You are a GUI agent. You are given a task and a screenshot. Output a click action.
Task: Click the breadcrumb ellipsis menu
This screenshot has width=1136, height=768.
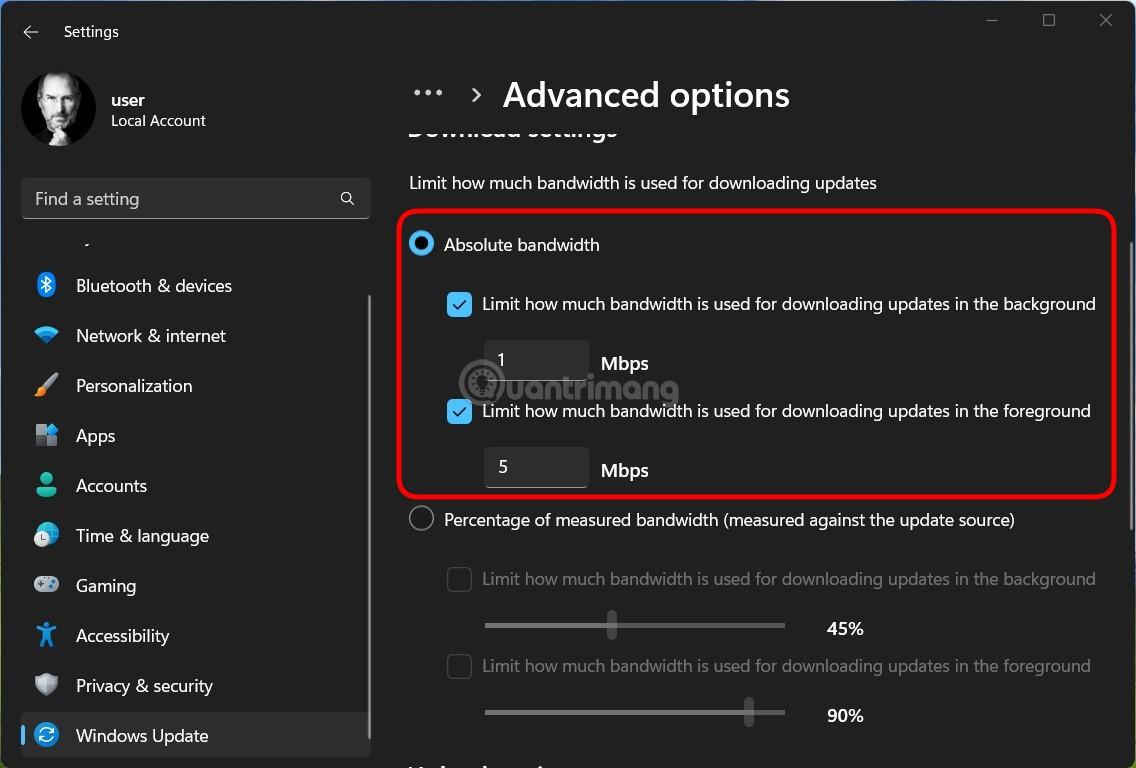[x=428, y=93]
